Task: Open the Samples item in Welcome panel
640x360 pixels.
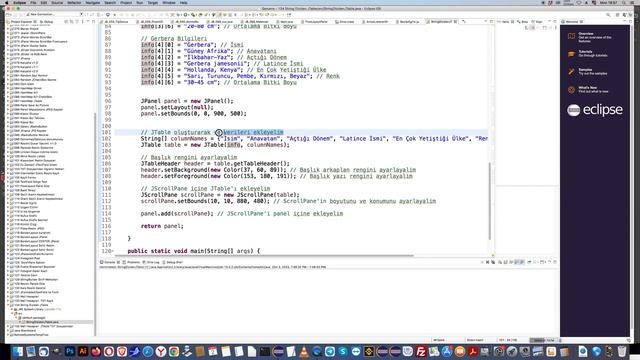Action: [588, 71]
